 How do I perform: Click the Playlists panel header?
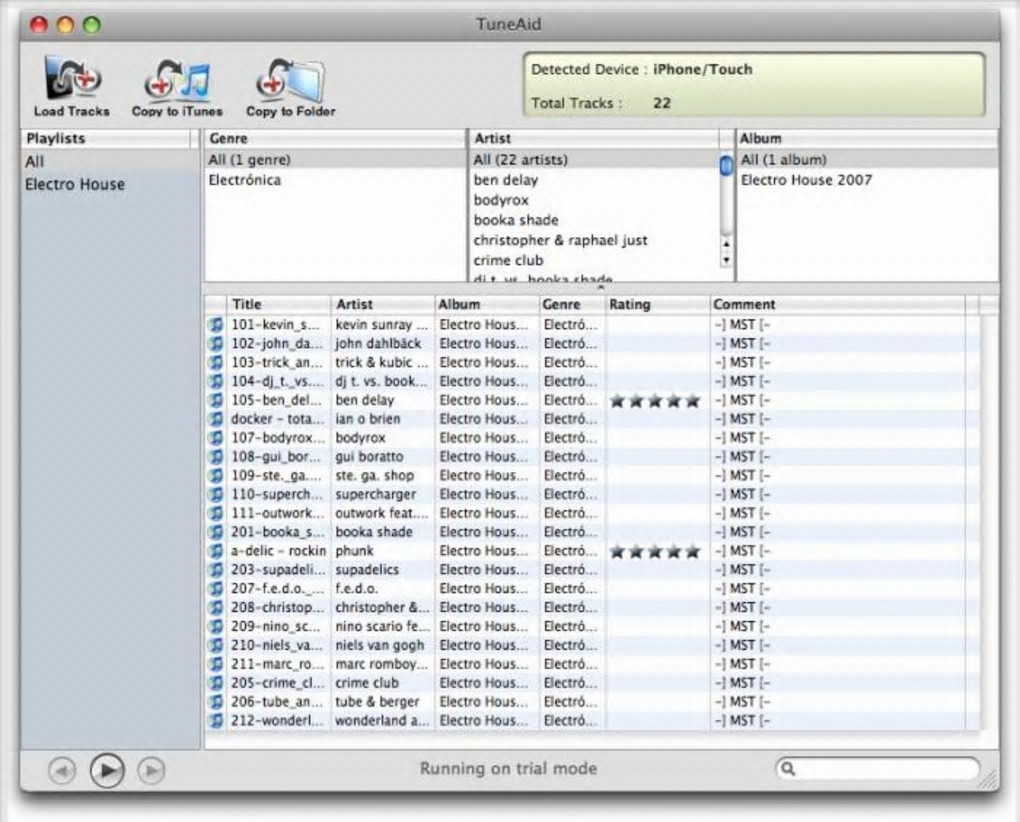click(x=107, y=139)
